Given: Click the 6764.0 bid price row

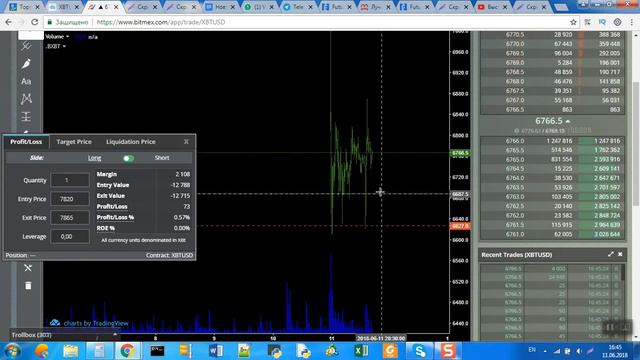Looking at the screenshot, I should tap(552, 178).
